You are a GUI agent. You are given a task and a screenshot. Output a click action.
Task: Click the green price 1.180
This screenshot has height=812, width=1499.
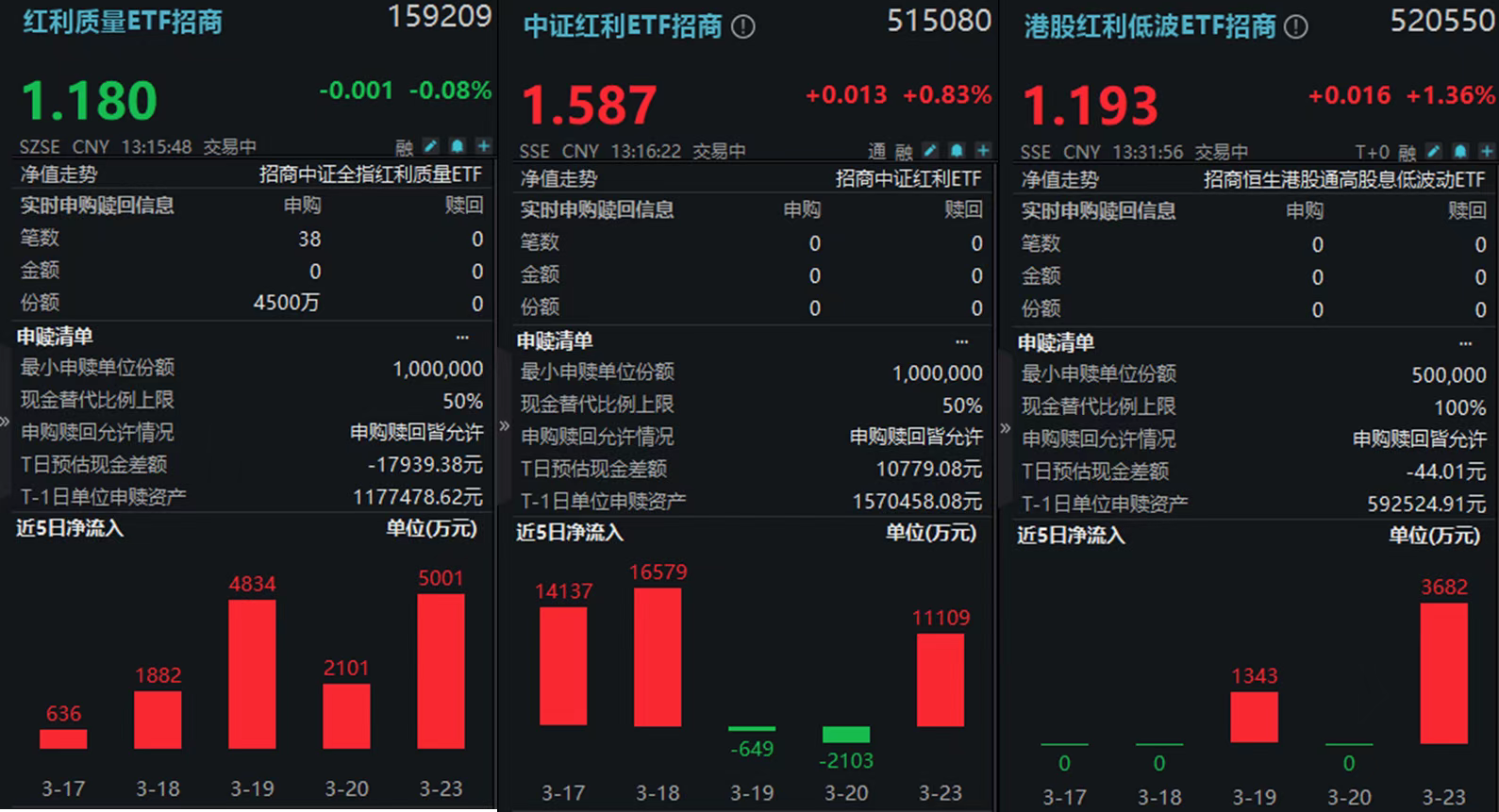pos(89,101)
